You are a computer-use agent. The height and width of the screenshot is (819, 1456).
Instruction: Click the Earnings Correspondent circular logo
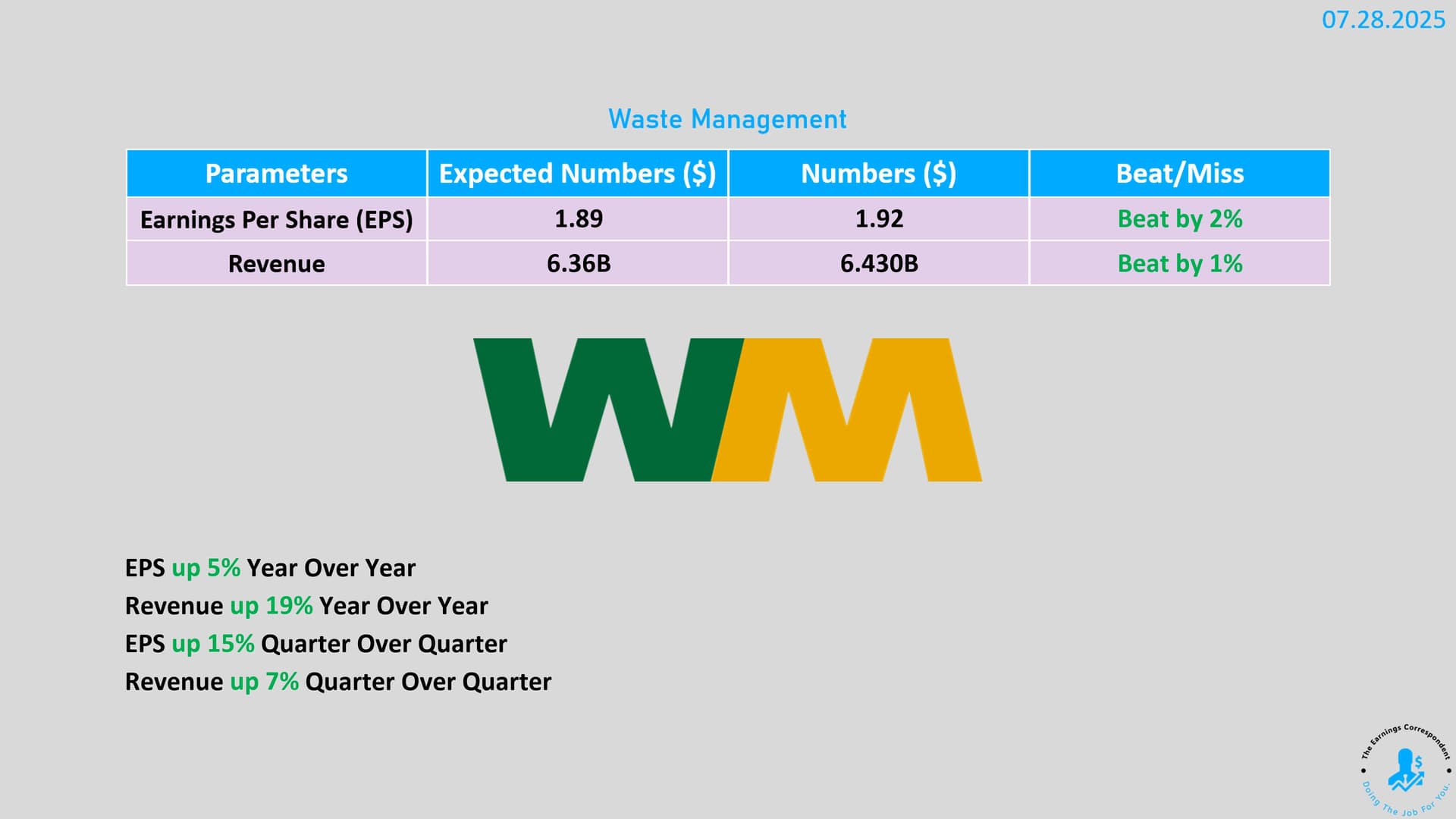pos(1405,770)
